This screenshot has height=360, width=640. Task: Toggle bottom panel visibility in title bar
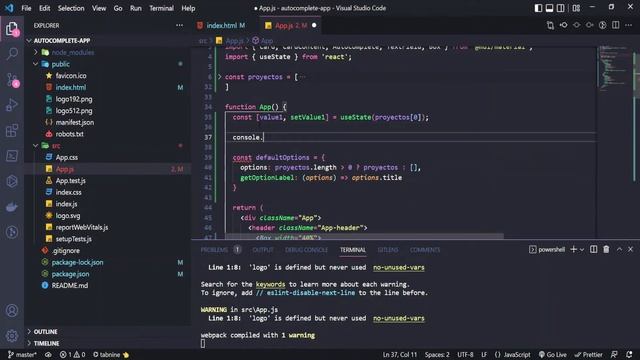coord(549,8)
